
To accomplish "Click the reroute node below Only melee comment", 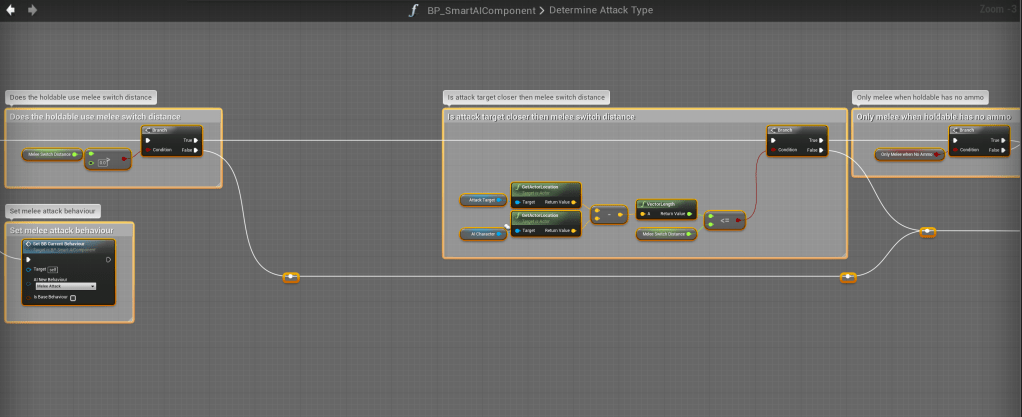I will click(927, 232).
